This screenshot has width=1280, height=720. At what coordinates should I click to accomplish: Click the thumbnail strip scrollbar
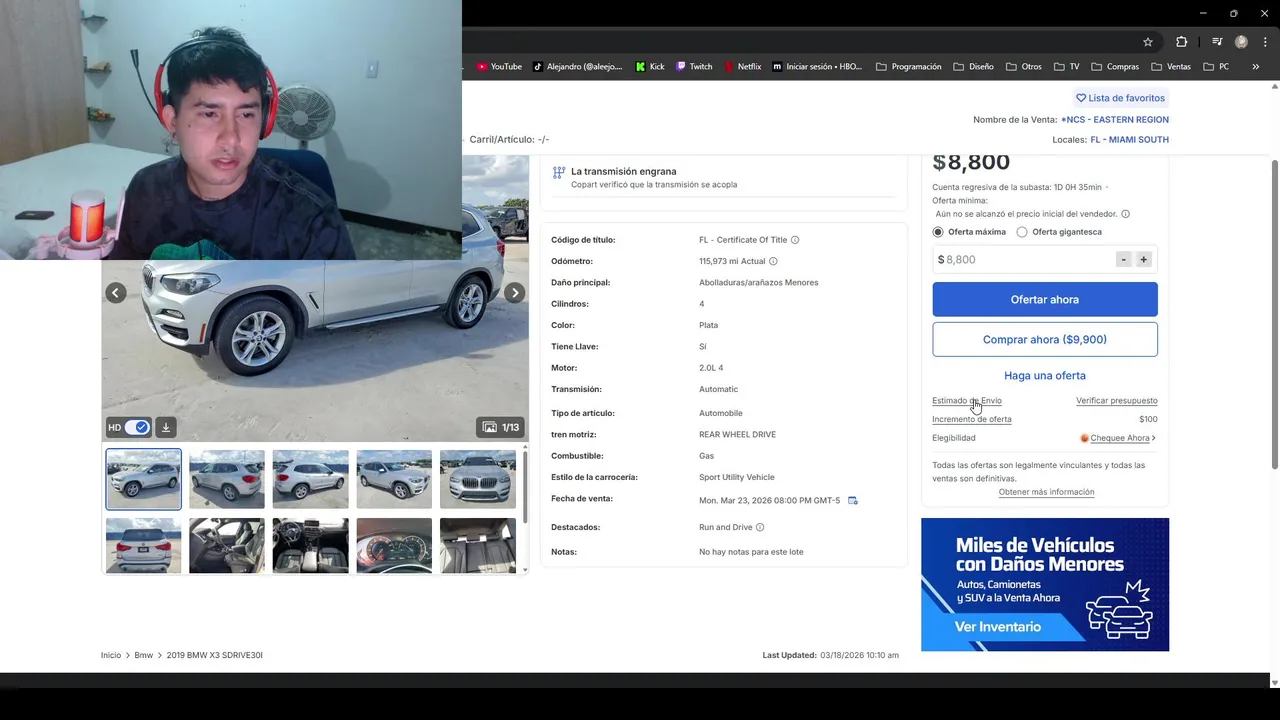tap(525, 487)
